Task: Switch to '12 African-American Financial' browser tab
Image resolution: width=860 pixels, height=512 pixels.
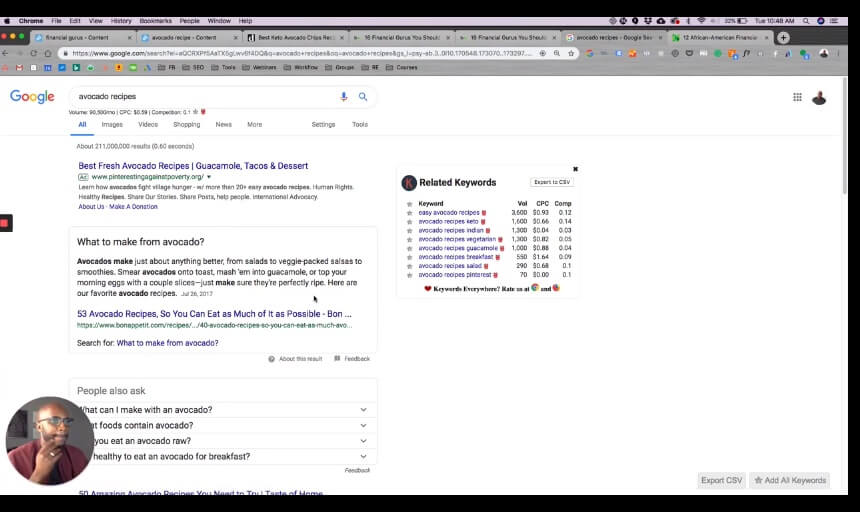Action: pos(721,37)
